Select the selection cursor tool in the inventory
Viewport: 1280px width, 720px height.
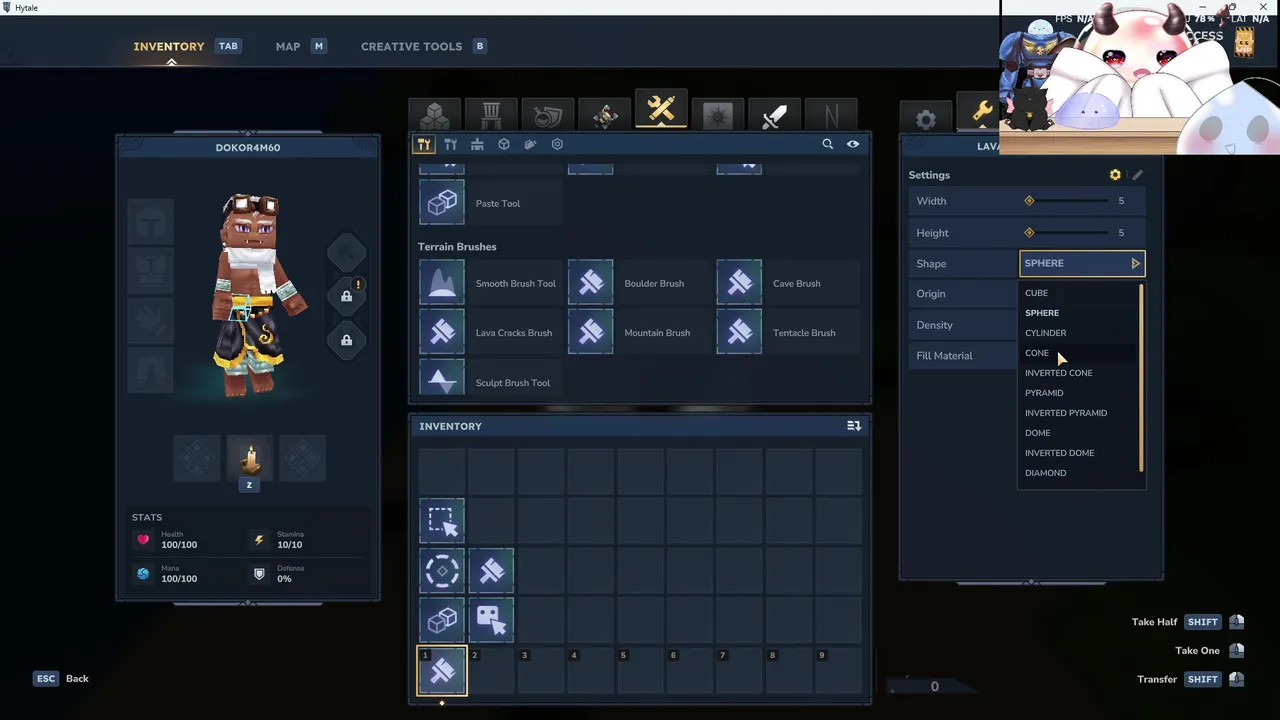442,520
